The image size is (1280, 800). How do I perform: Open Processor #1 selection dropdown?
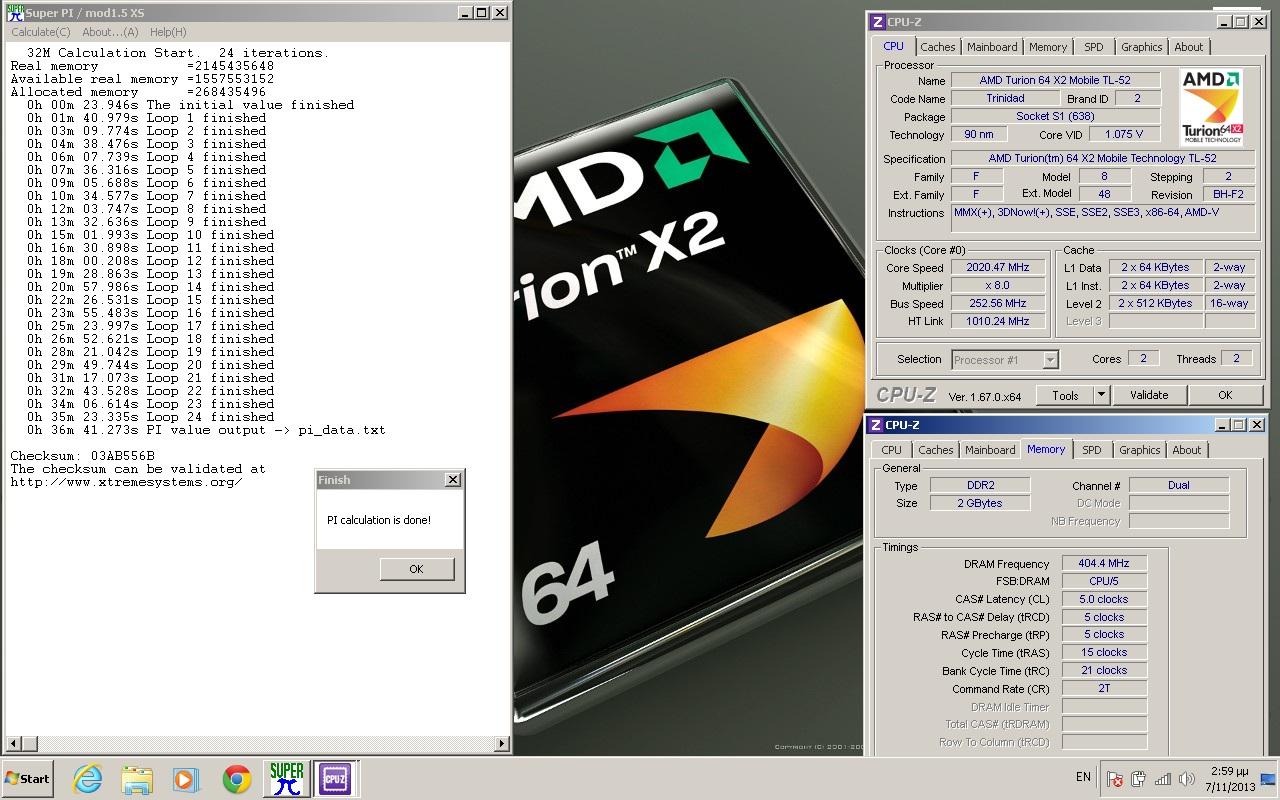(x=1004, y=360)
